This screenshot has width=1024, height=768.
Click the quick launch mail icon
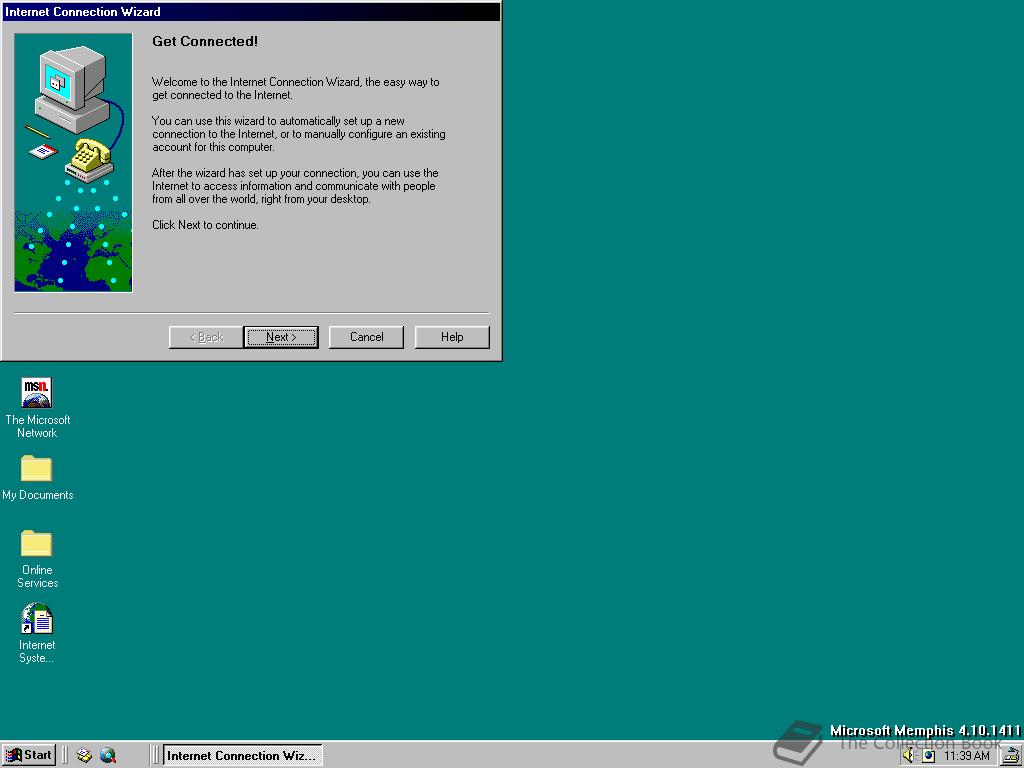84,756
